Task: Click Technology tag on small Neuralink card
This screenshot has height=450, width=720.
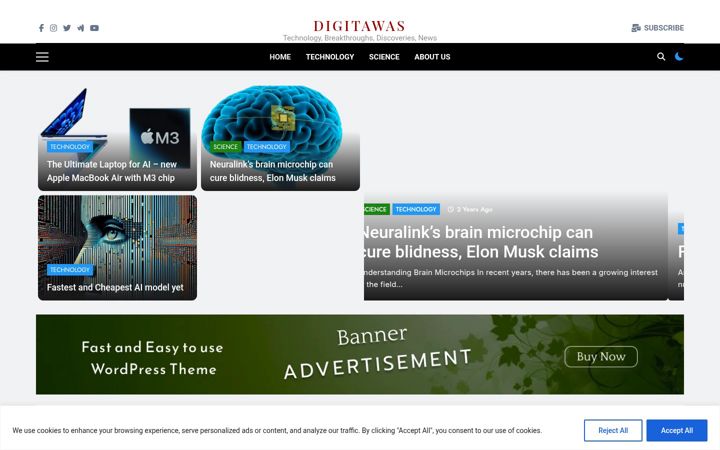Action: (266, 146)
